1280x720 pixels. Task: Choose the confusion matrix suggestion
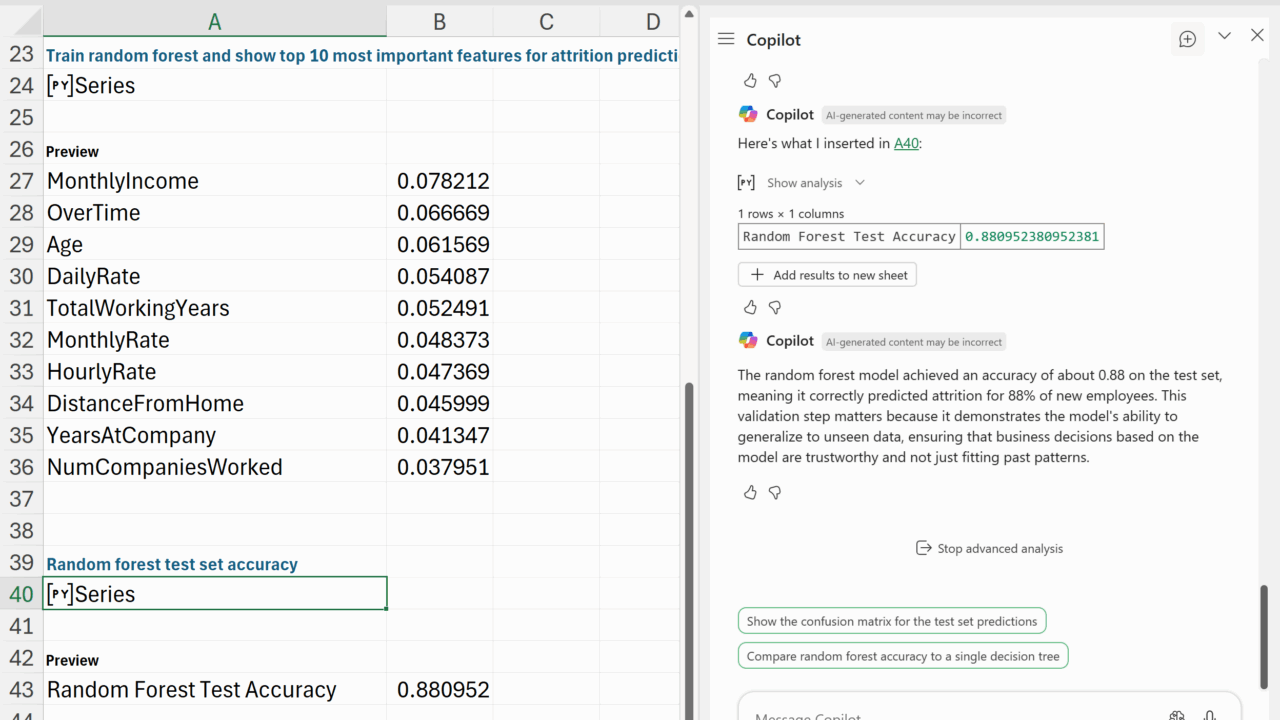891,621
